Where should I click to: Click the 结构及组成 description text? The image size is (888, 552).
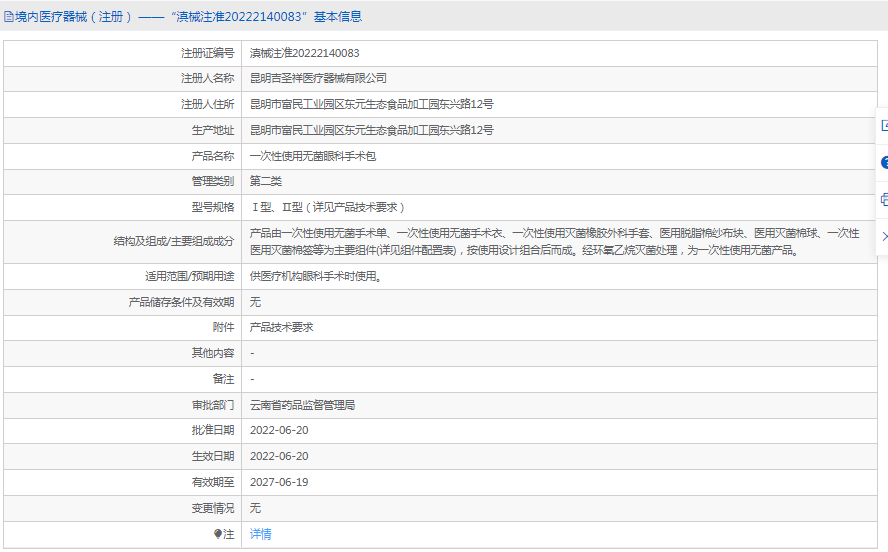click(x=554, y=242)
